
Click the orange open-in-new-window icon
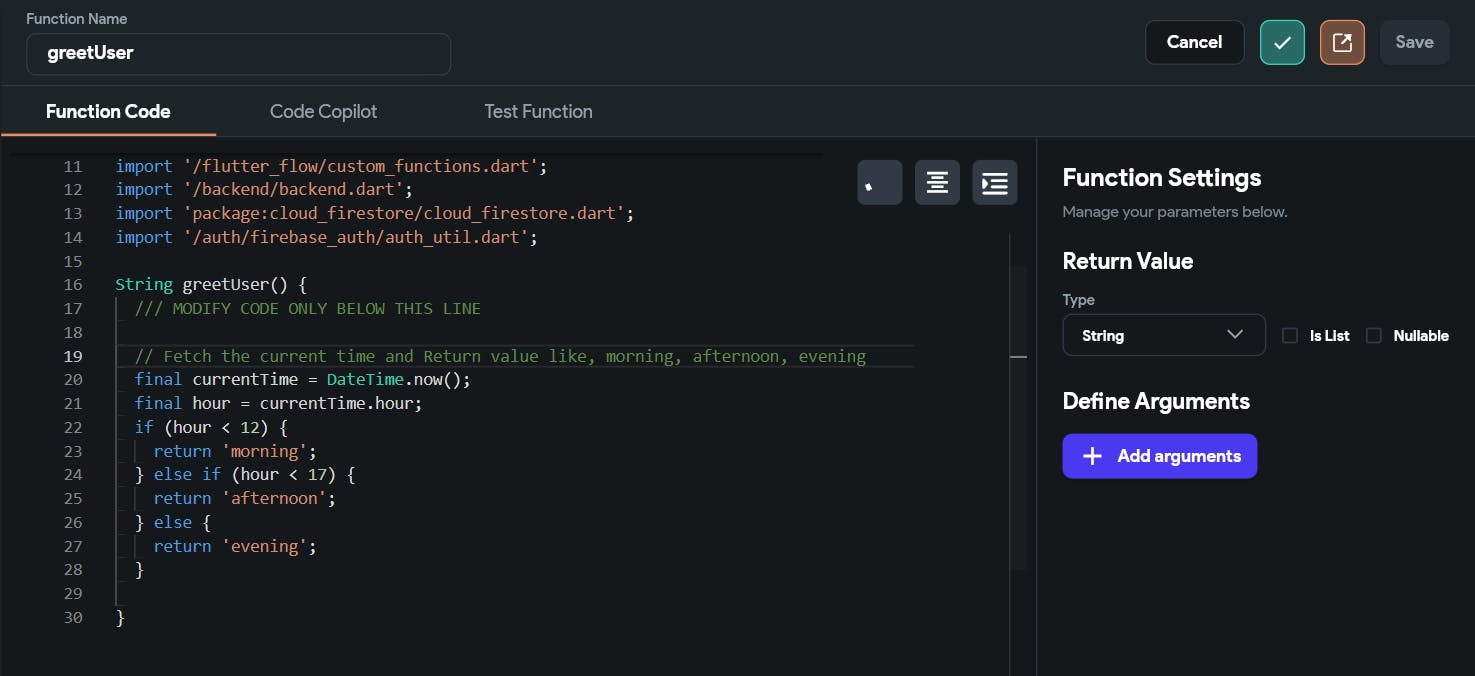[1342, 43]
